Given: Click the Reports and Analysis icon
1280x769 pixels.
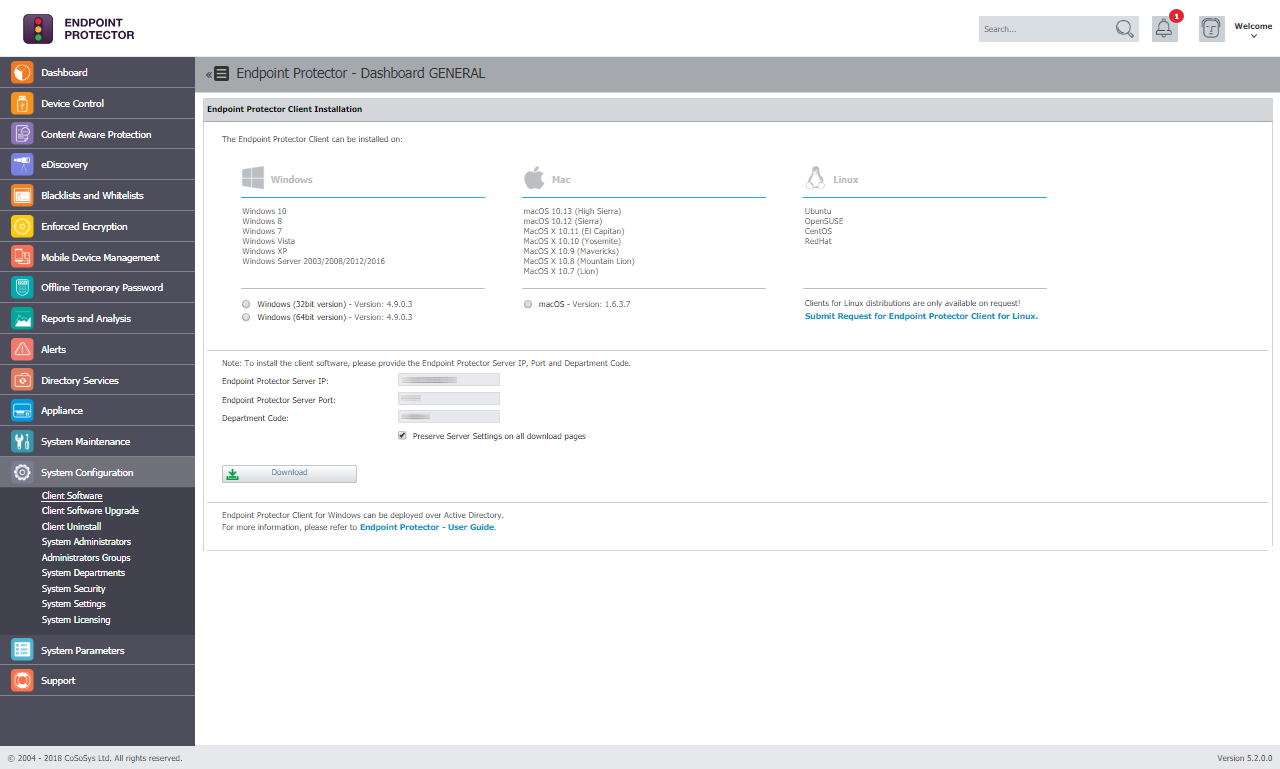Looking at the screenshot, I should [22, 318].
